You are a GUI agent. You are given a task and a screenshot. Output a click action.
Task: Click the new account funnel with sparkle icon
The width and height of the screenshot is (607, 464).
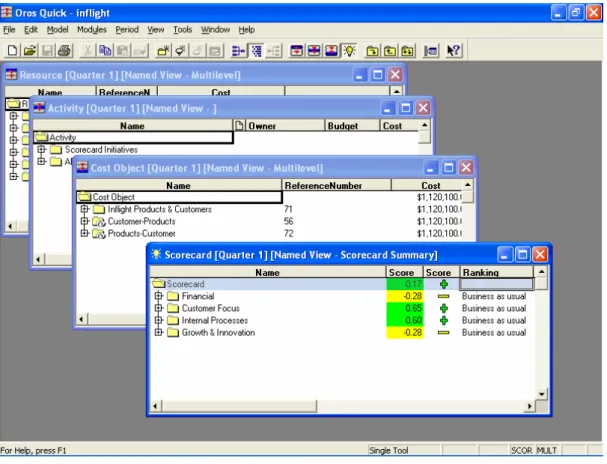click(180, 50)
